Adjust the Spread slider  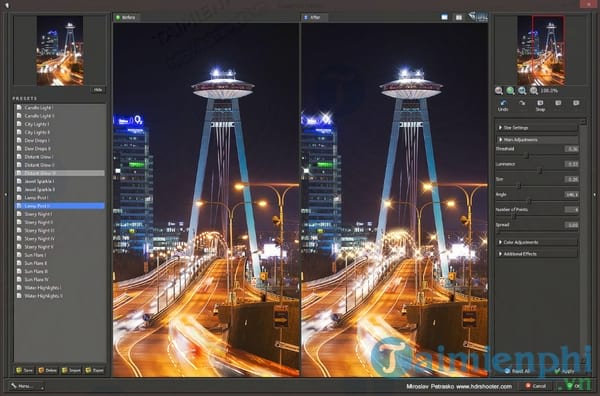tap(498, 231)
